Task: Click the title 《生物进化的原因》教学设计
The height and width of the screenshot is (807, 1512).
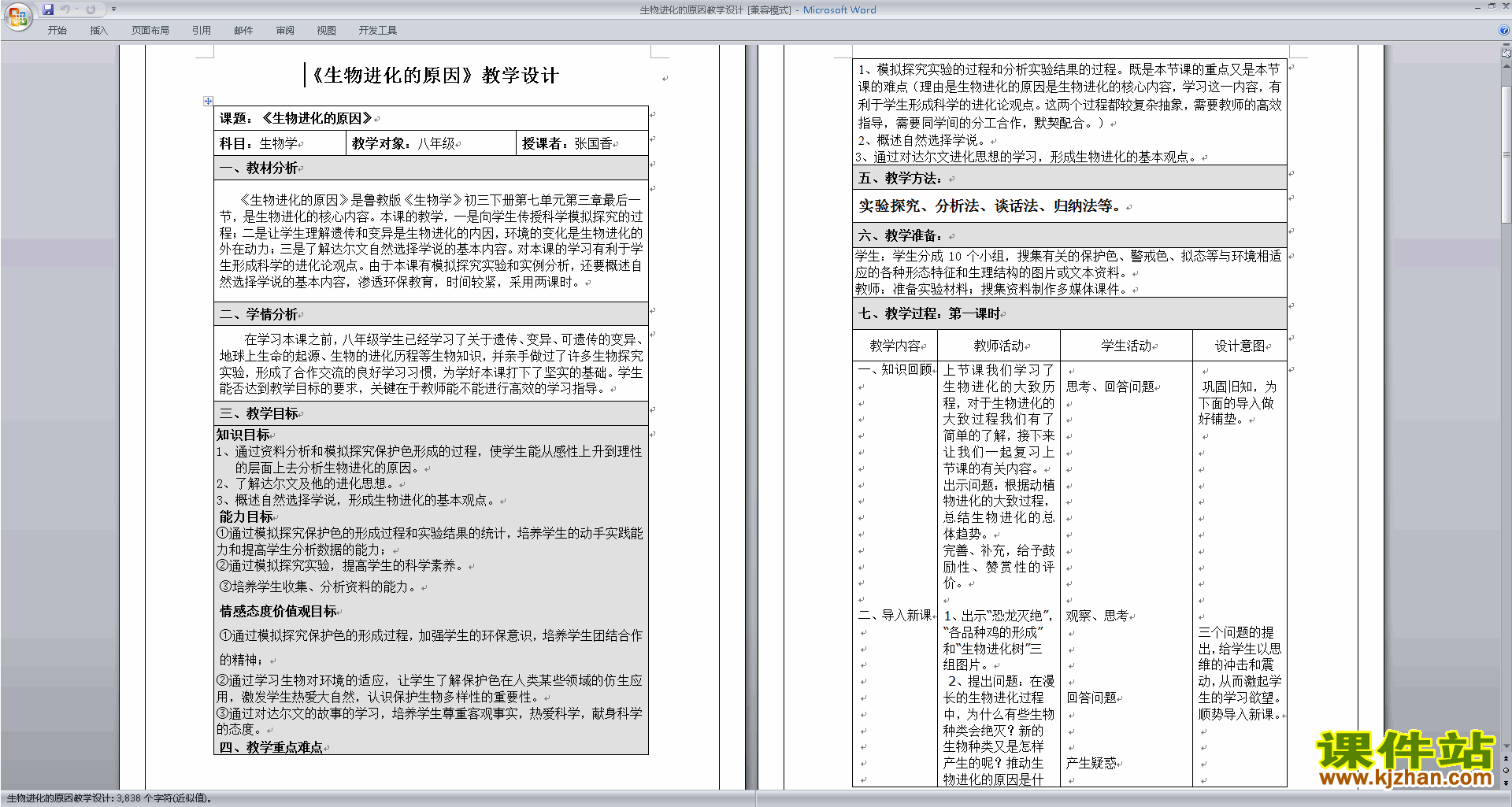Action: pyautogui.click(x=432, y=76)
